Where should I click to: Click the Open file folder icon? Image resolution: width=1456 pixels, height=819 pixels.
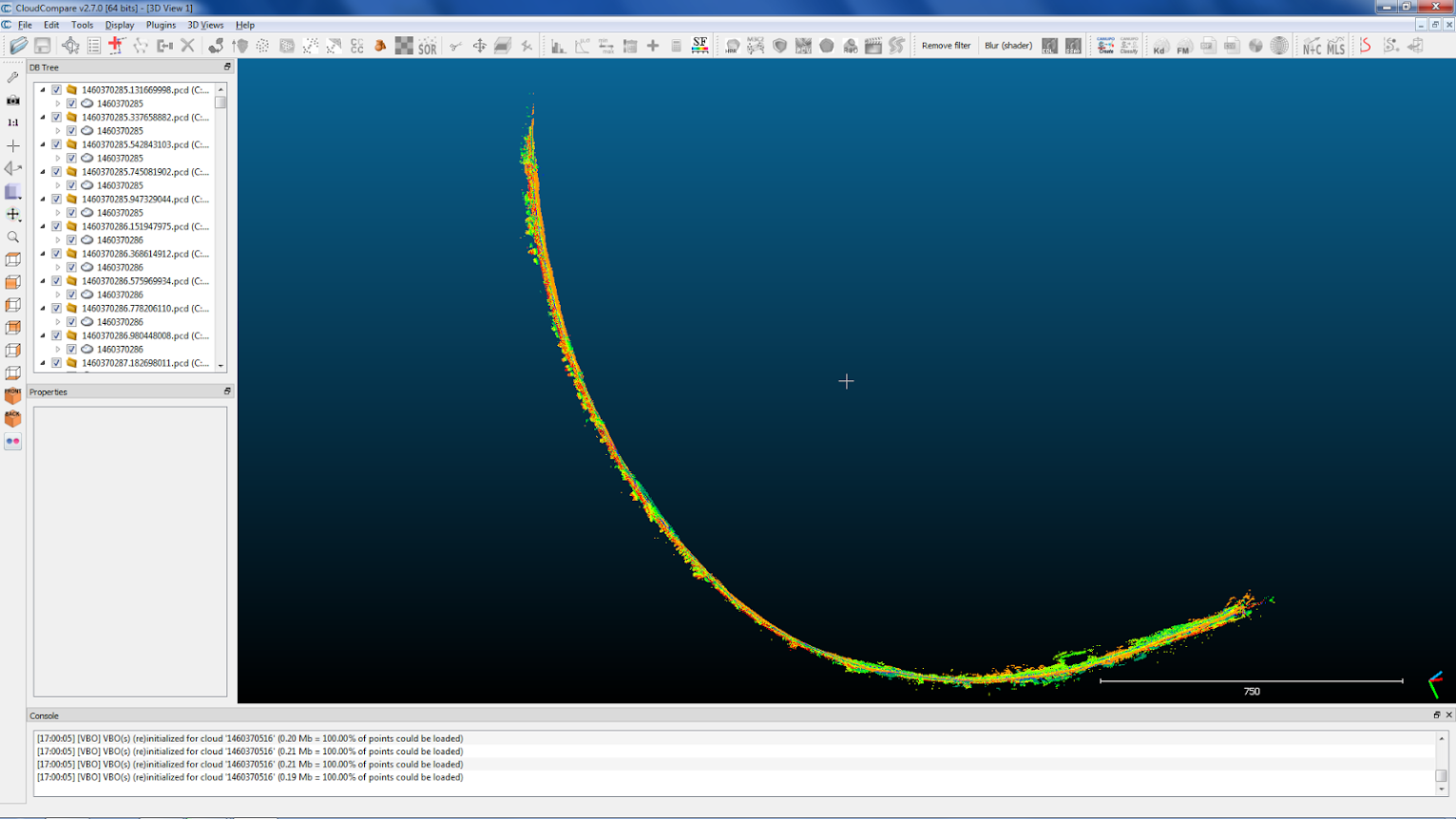click(18, 46)
